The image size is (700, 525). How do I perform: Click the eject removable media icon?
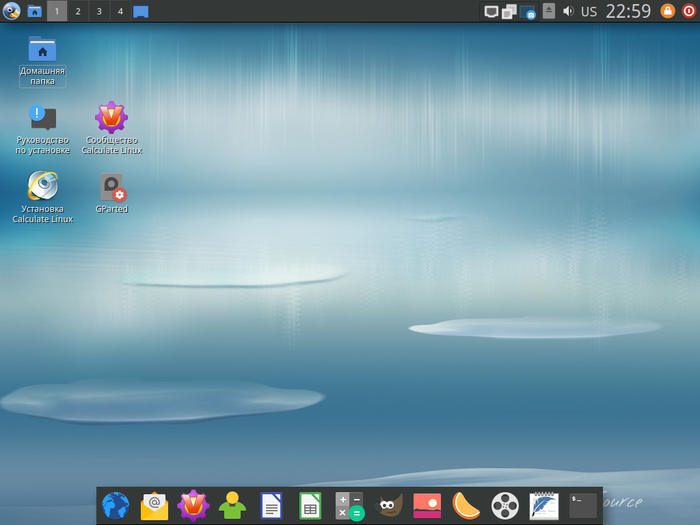(549, 11)
